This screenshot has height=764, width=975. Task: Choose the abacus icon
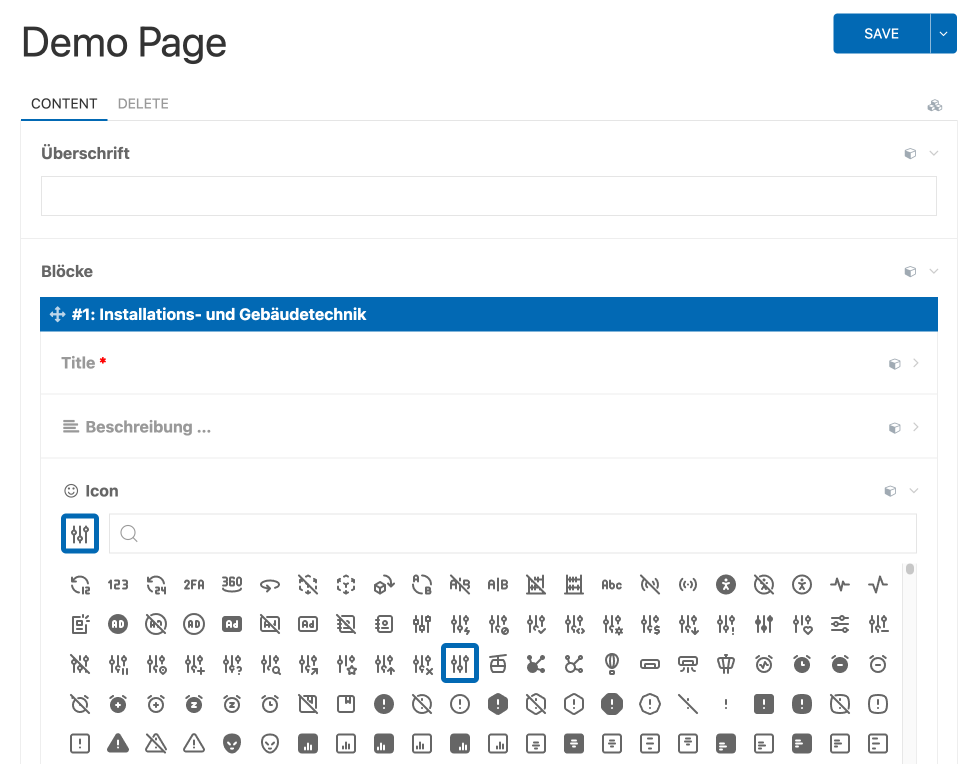click(x=574, y=585)
